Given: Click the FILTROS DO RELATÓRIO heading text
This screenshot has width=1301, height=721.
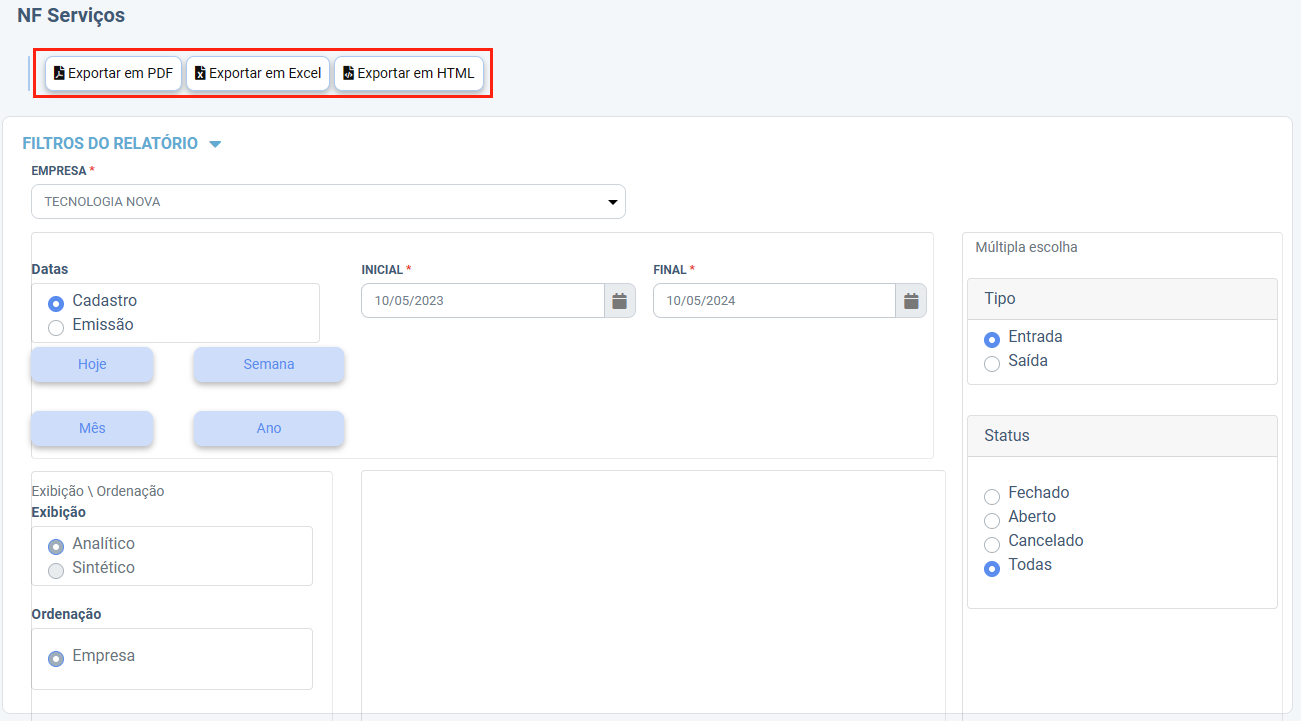Looking at the screenshot, I should [110, 143].
